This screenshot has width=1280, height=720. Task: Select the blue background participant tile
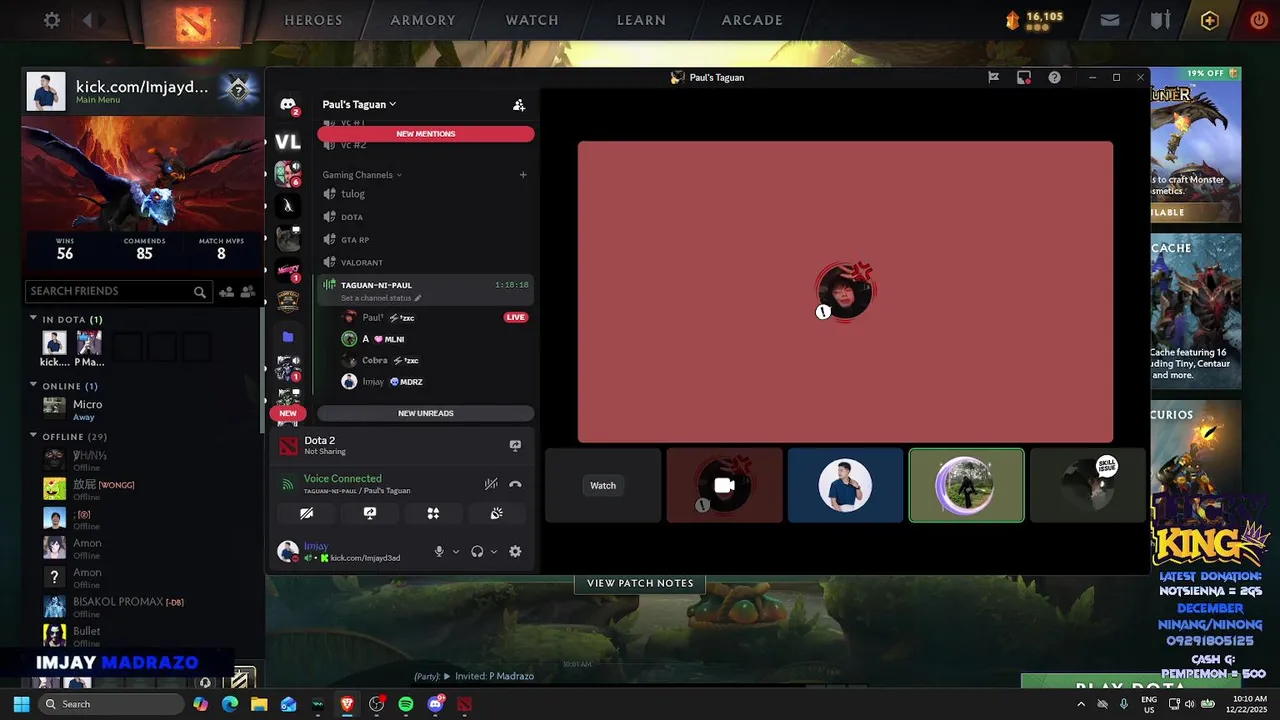(x=845, y=485)
